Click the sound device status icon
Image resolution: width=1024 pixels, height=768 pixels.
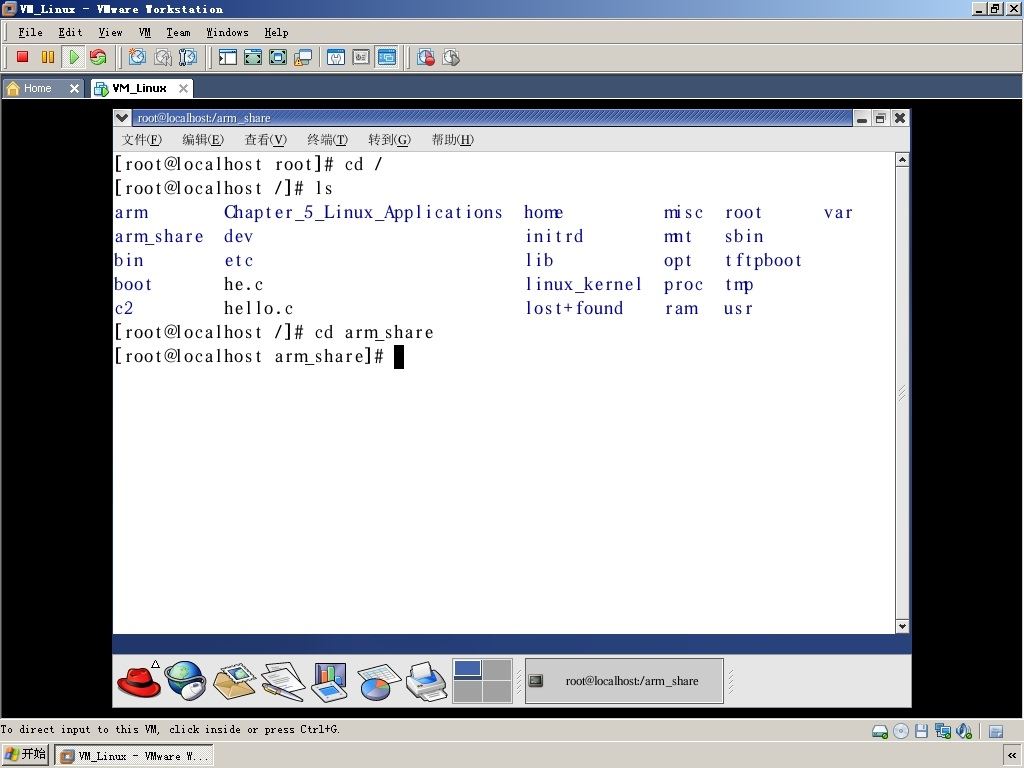coord(963,731)
